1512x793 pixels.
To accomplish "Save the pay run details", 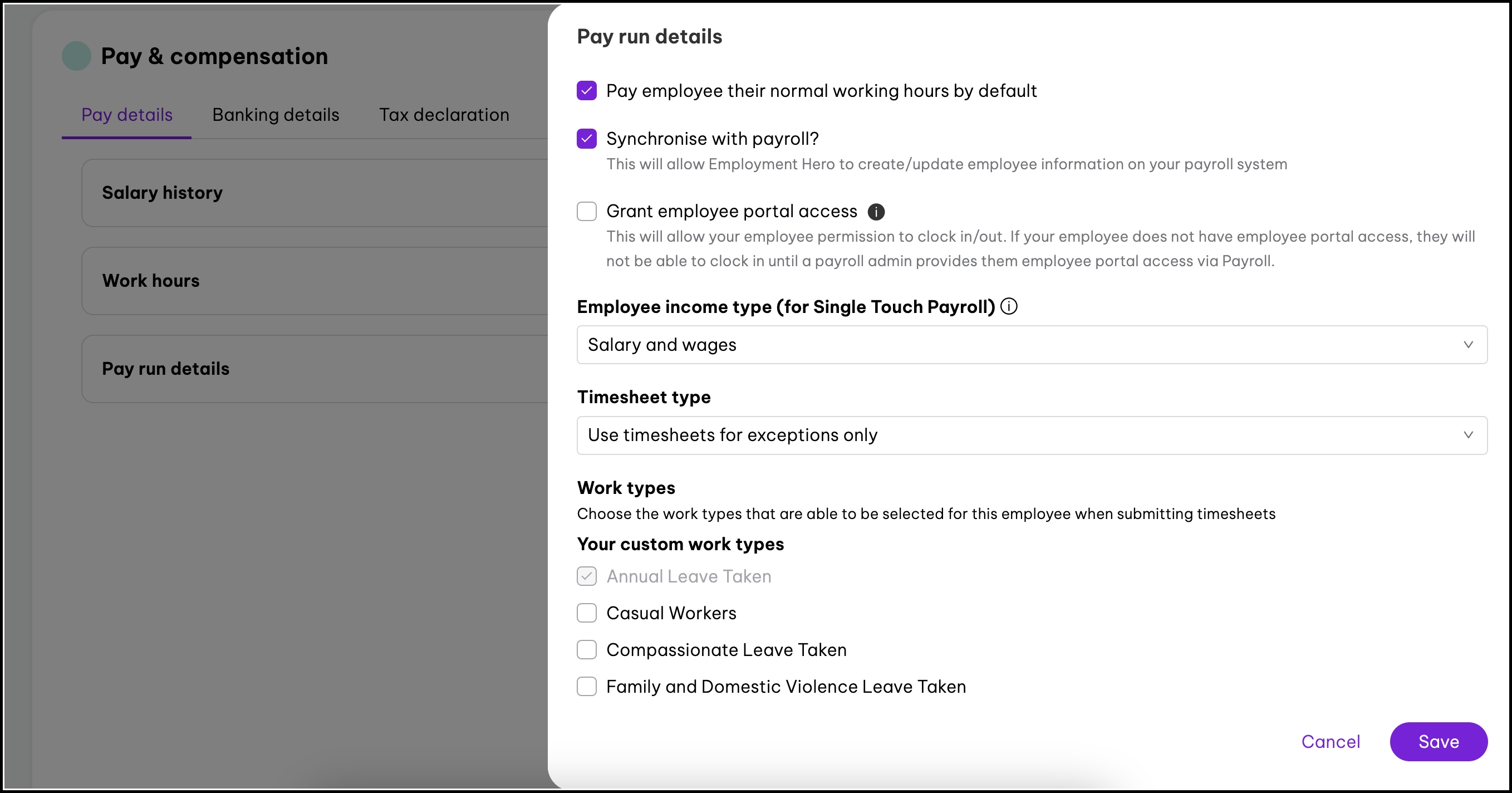I will pyautogui.click(x=1439, y=741).
